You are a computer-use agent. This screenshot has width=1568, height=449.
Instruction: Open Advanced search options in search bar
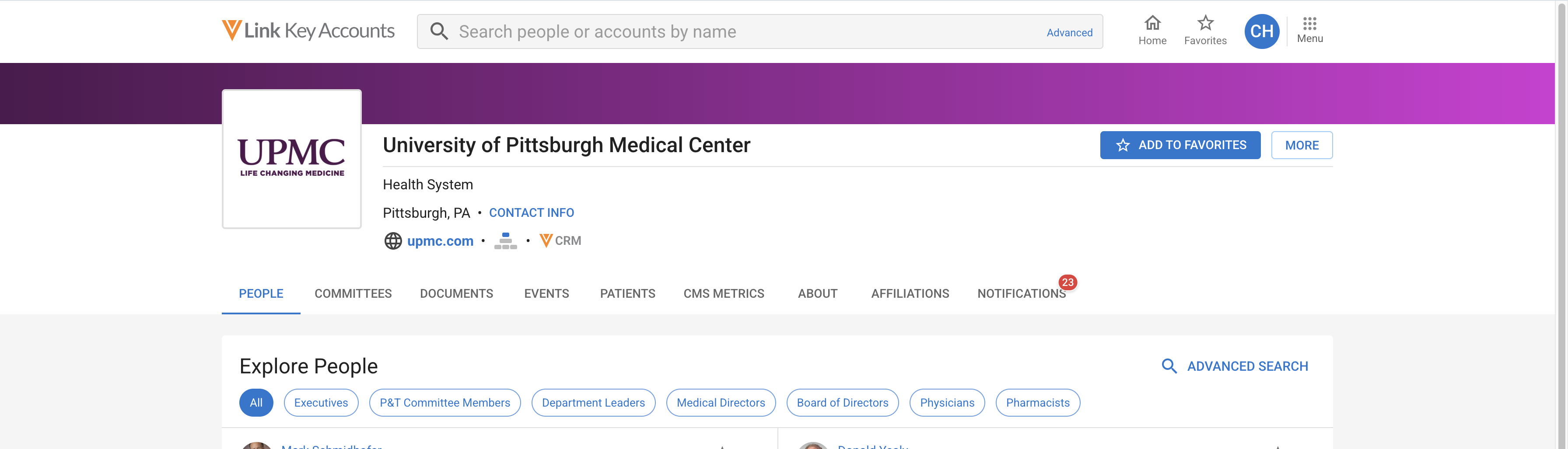tap(1069, 32)
